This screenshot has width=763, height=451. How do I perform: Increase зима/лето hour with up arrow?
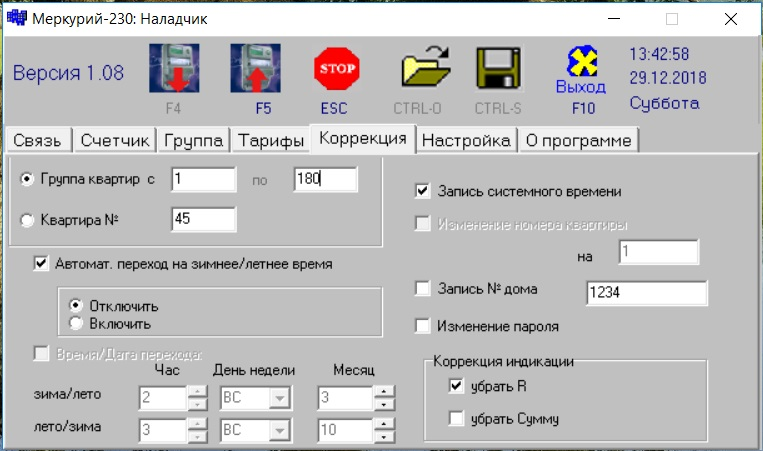click(x=198, y=392)
